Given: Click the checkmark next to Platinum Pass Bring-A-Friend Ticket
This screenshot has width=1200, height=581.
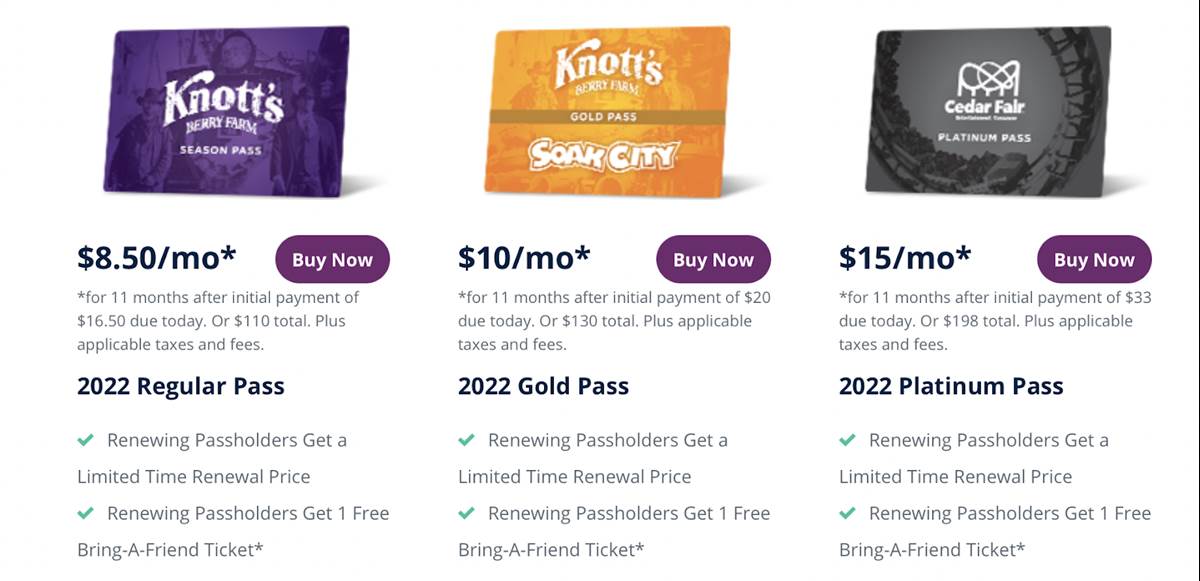Looking at the screenshot, I should click(847, 513).
